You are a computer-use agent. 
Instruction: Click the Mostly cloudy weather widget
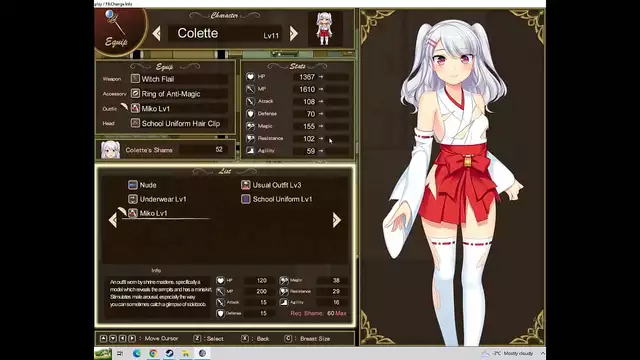507,353
